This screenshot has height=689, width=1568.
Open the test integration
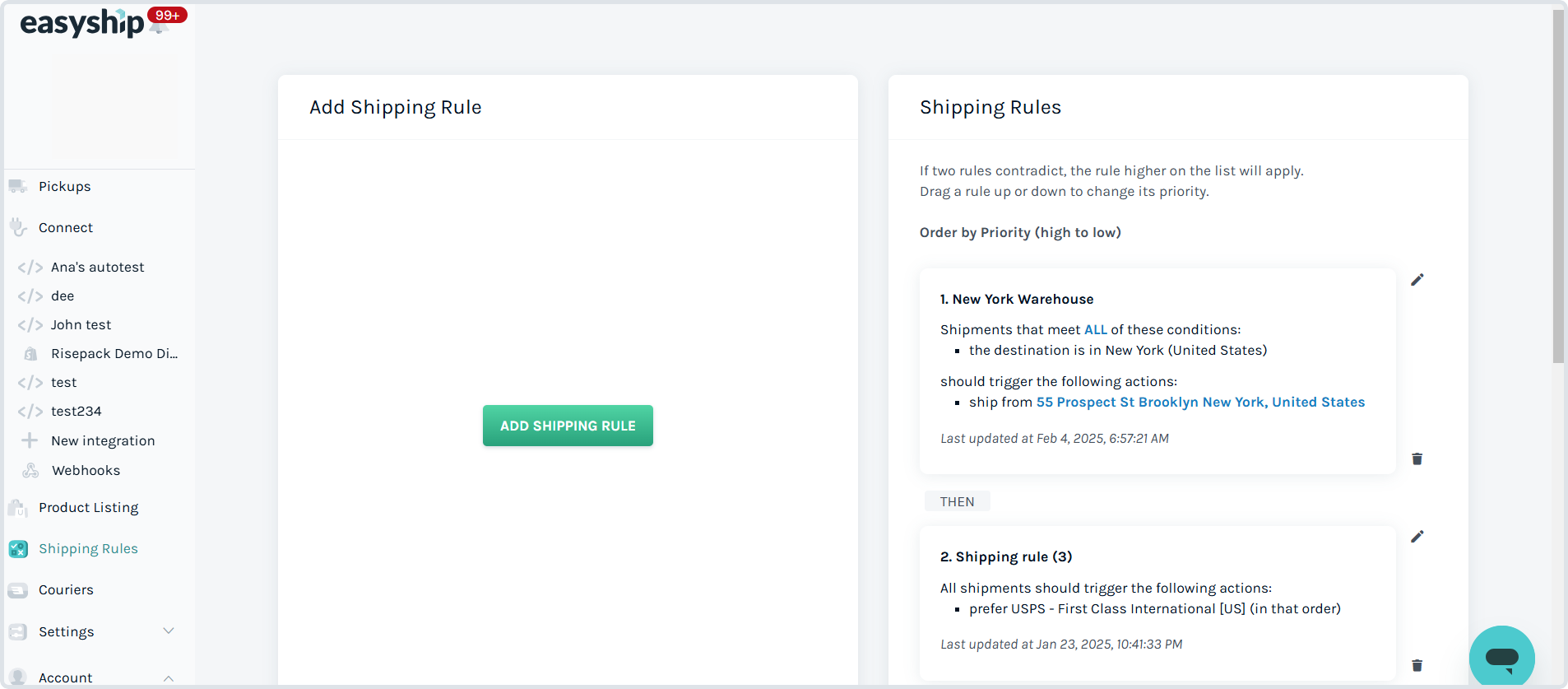point(64,382)
